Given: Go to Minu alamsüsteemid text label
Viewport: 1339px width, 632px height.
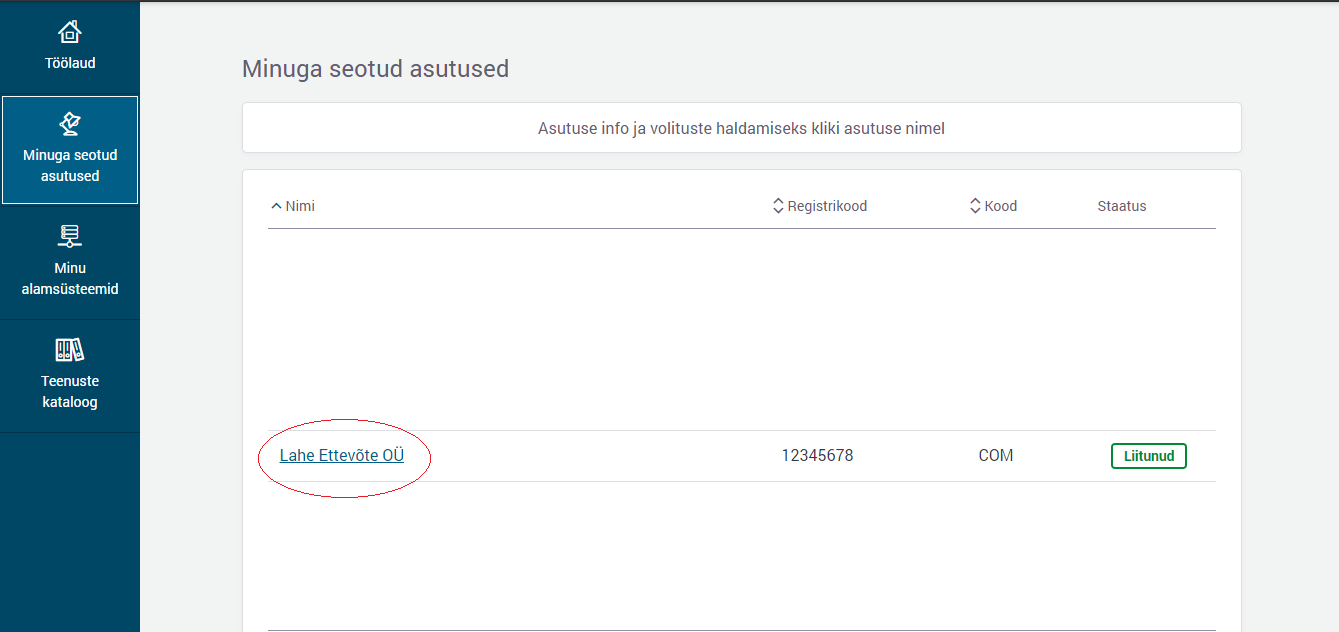Looking at the screenshot, I should [70, 279].
